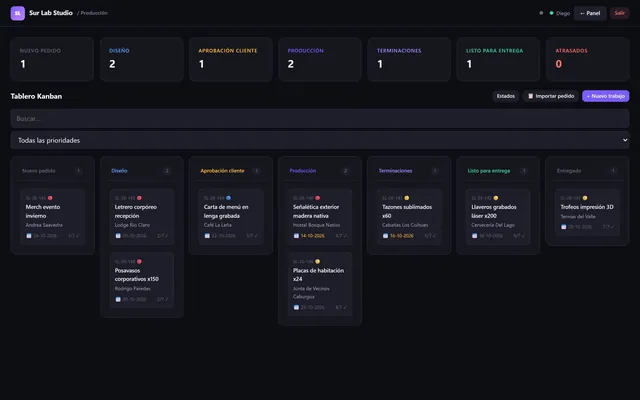Viewport: 640px width, 400px height.
Task: Click calendar icon on Señalética exterior madera card
Action: tap(296, 236)
